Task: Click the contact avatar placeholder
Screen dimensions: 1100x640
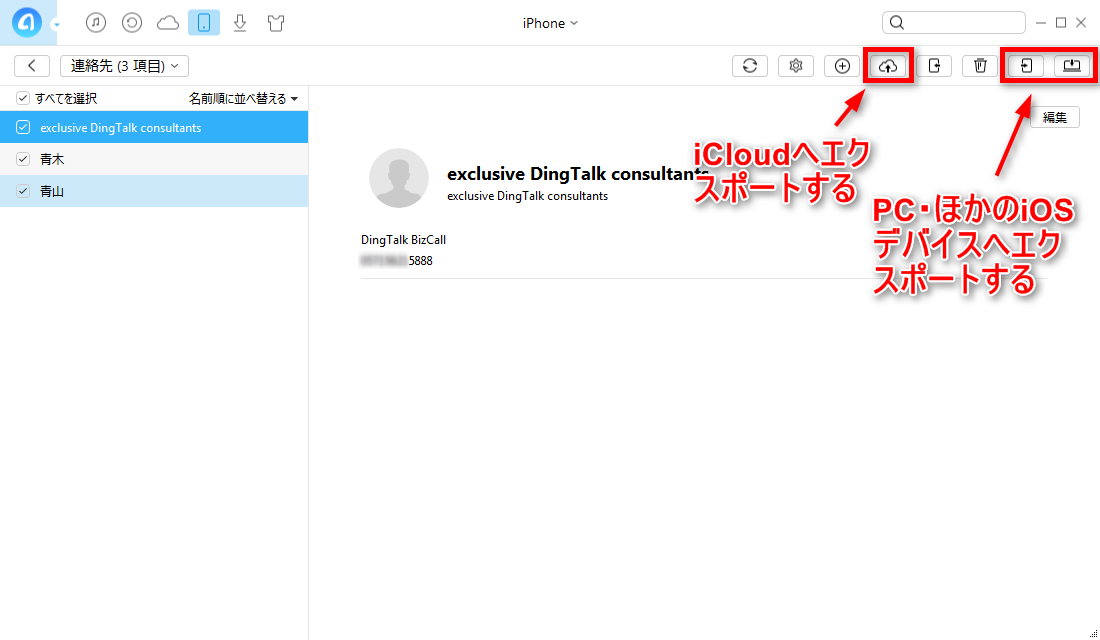Action: pos(398,178)
